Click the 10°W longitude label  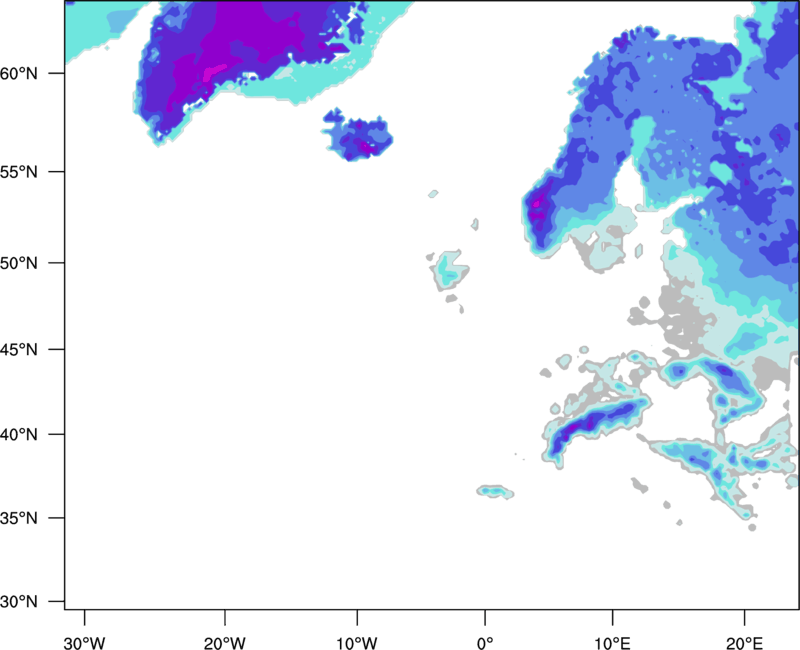click(357, 643)
